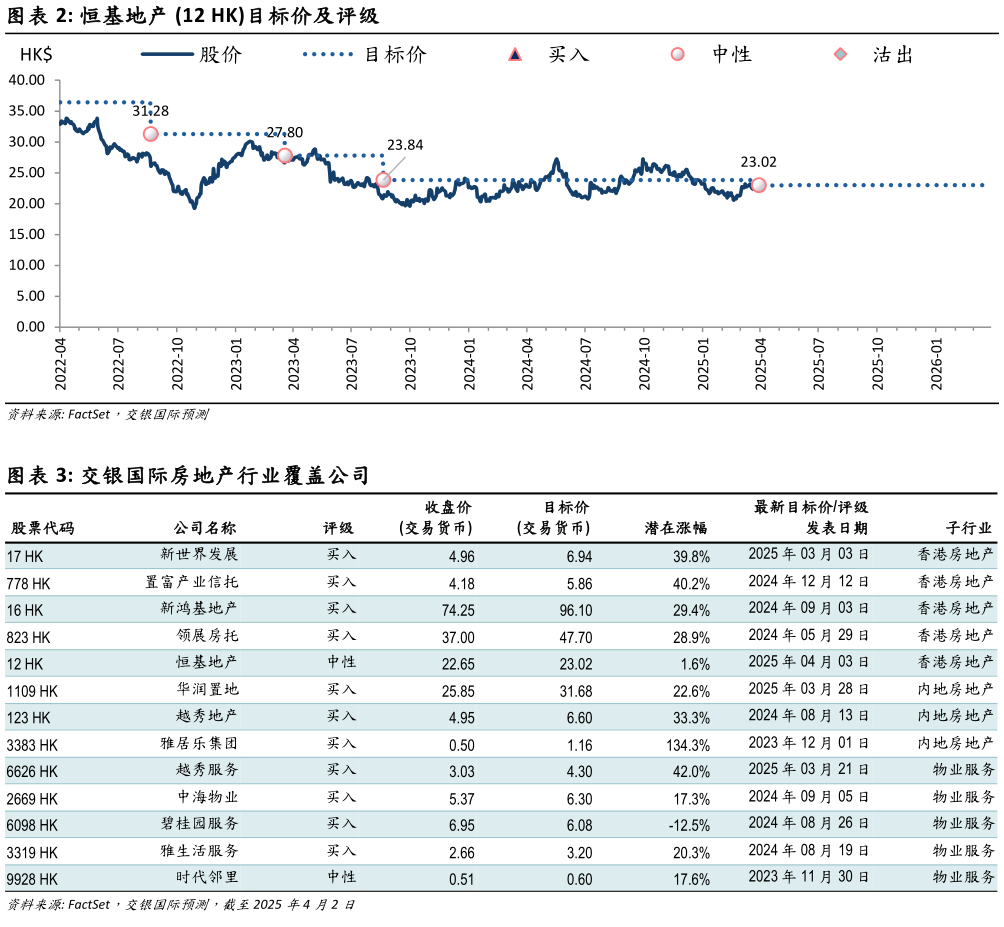1004x927 pixels.
Task: Click the solid line sample in the legend
Action: 167,54
